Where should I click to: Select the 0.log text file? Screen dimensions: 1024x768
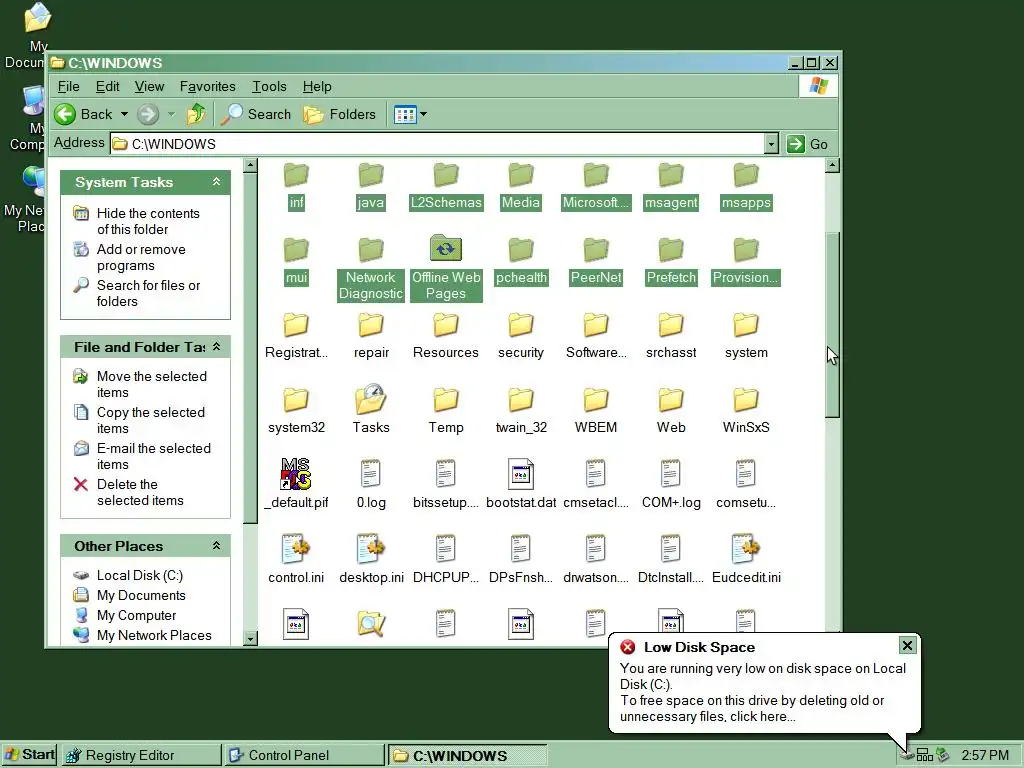tap(371, 484)
